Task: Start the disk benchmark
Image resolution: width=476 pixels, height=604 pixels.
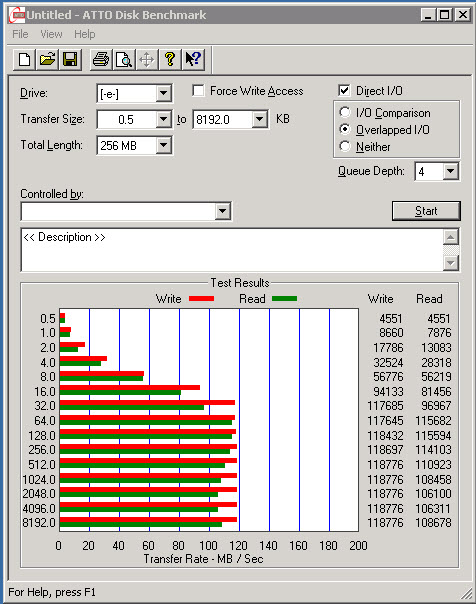Action: (x=426, y=211)
